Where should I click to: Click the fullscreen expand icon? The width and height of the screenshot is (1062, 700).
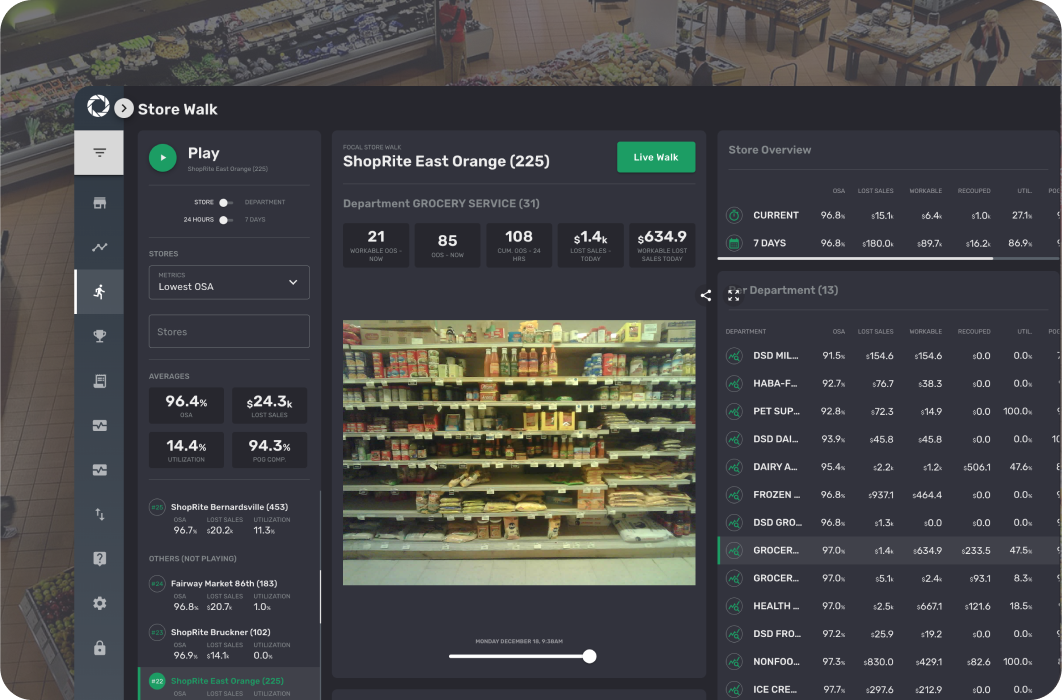click(734, 295)
